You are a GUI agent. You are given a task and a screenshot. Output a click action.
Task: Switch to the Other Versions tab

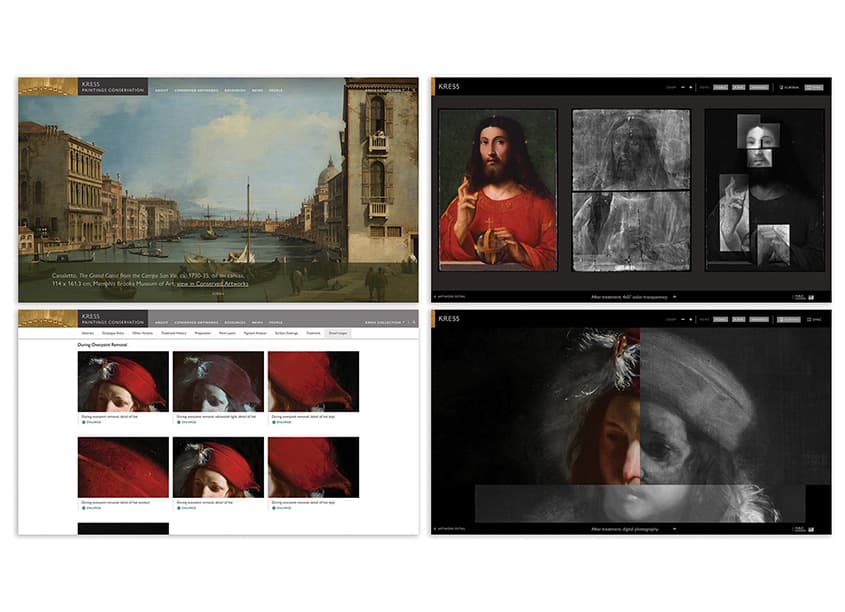[x=142, y=333]
